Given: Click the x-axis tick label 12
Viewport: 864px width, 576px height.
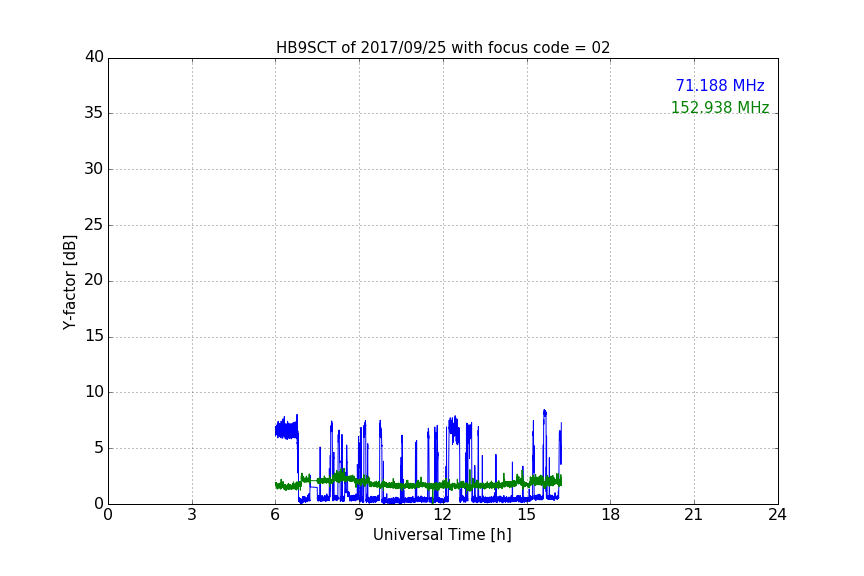Looking at the screenshot, I should tap(442, 515).
